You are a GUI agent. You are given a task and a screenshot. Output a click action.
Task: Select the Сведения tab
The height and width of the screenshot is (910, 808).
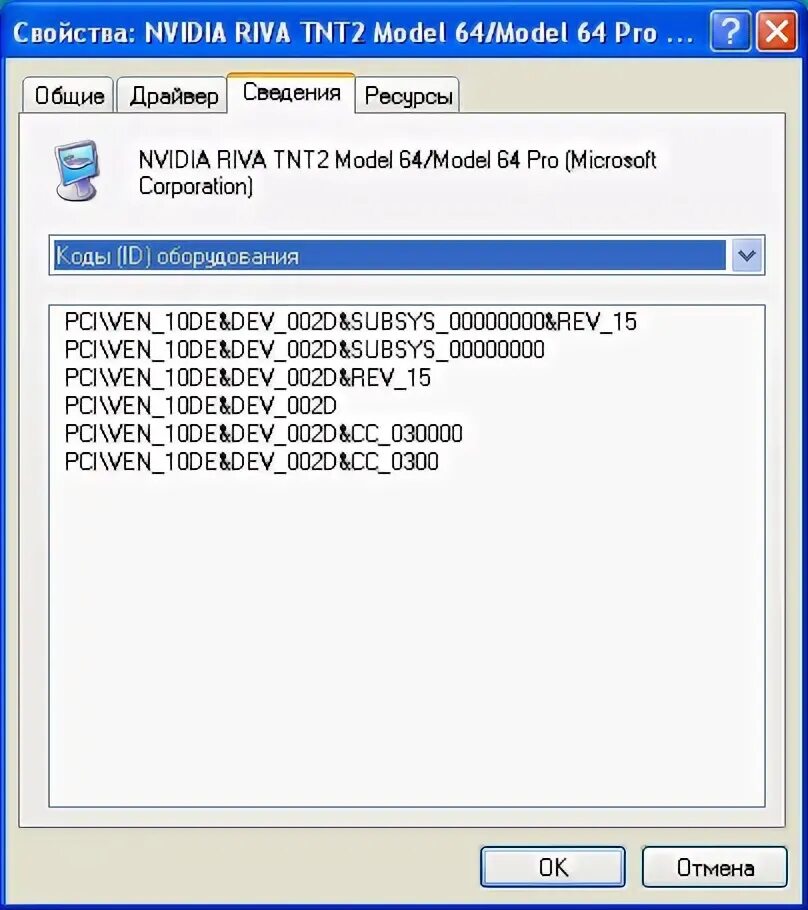tap(291, 93)
